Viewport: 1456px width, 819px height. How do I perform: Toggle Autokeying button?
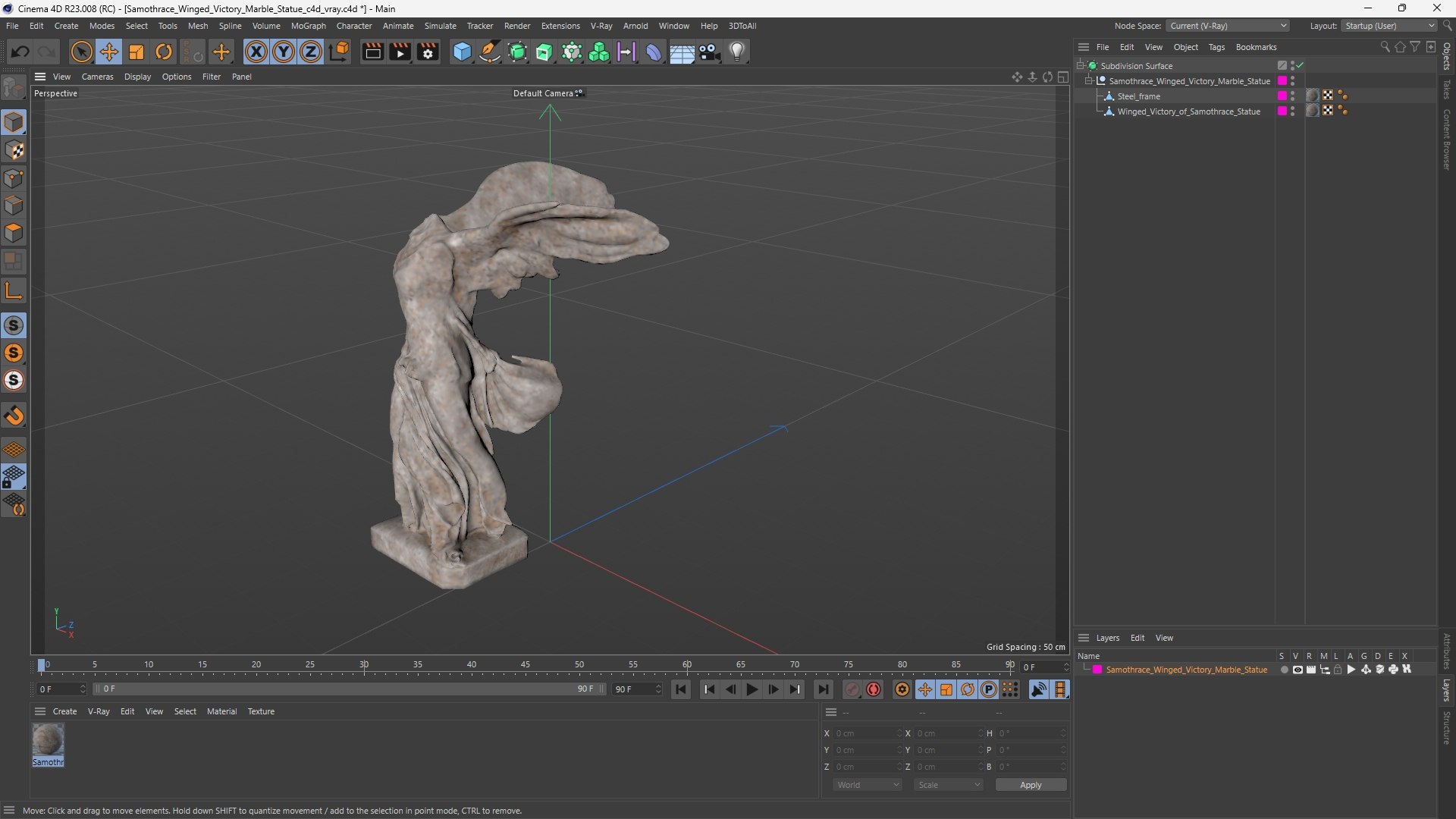click(874, 689)
